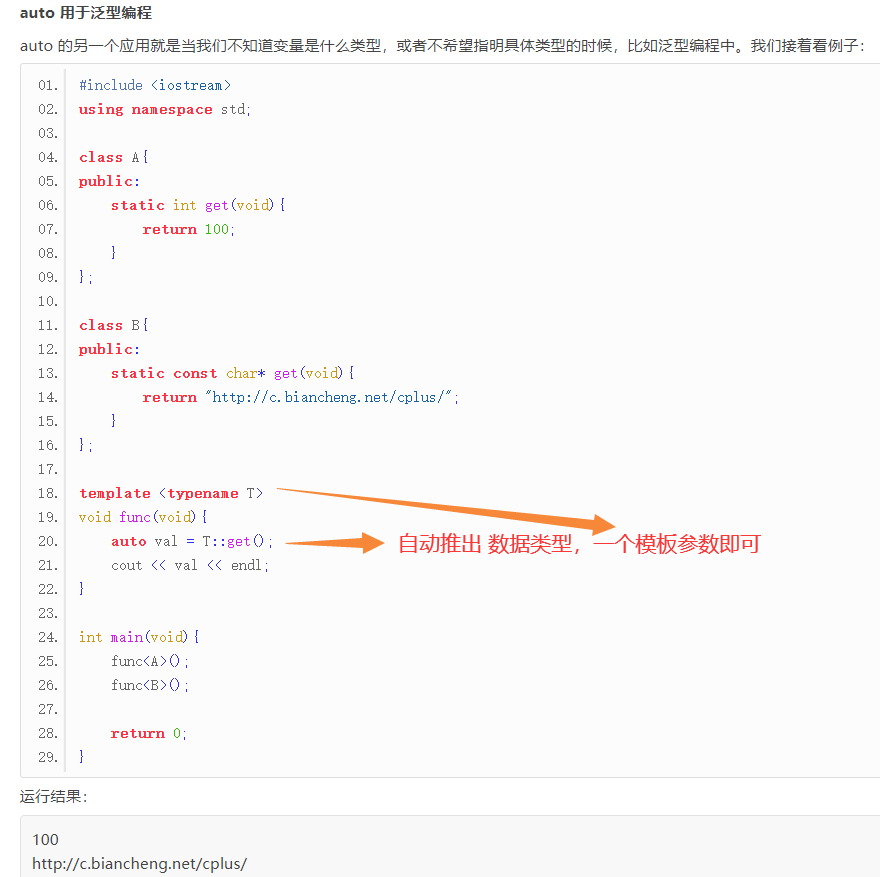
Task: Click 'auto val = T::get();' line
Action: (x=191, y=541)
